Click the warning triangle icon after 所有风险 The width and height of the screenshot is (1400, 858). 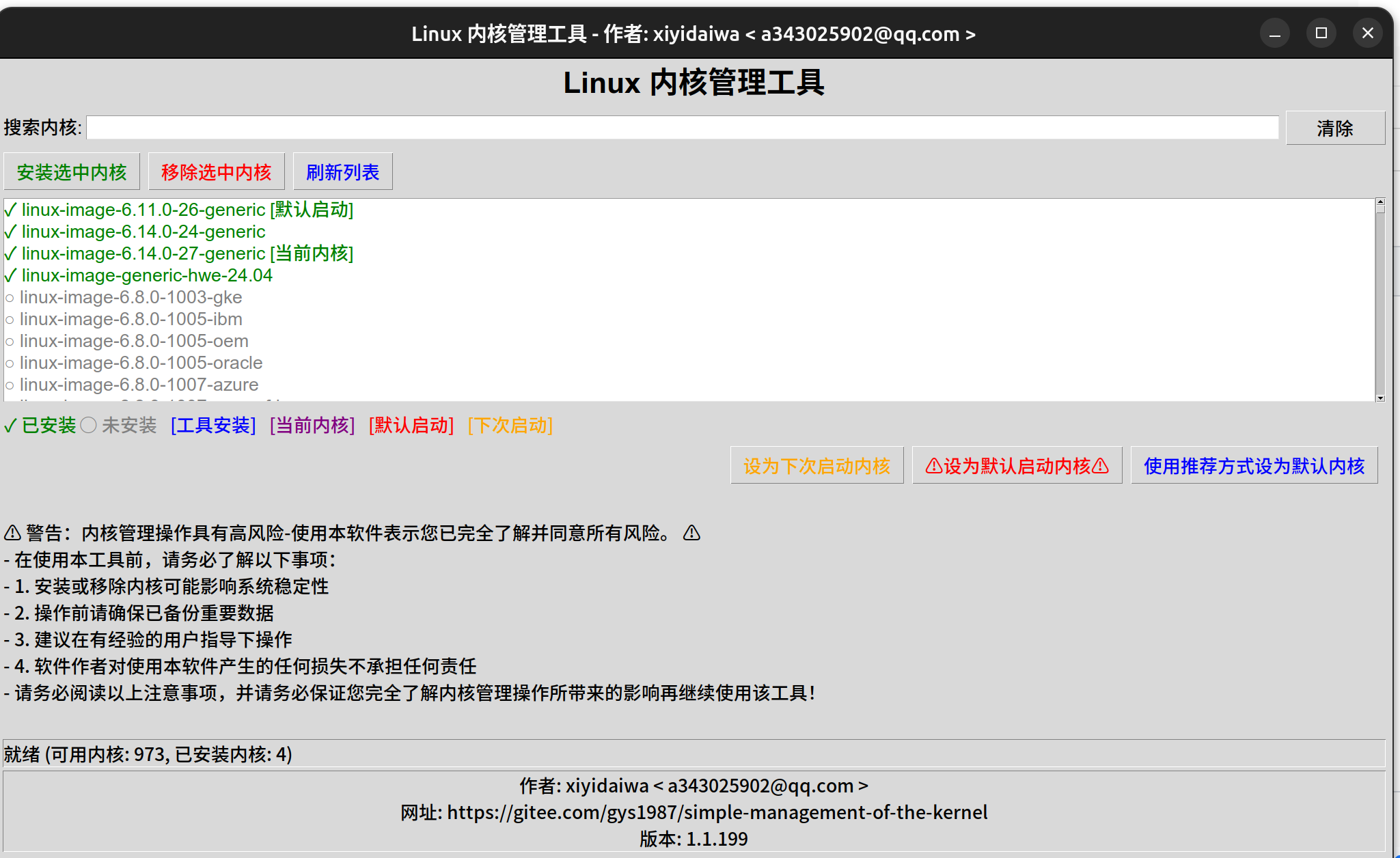tap(691, 533)
